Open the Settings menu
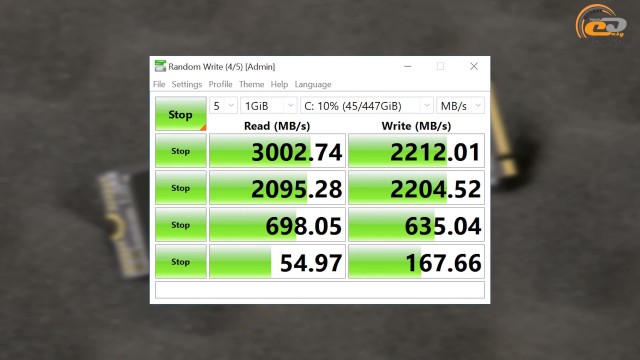Image resolution: width=640 pixels, height=360 pixels. [187, 84]
